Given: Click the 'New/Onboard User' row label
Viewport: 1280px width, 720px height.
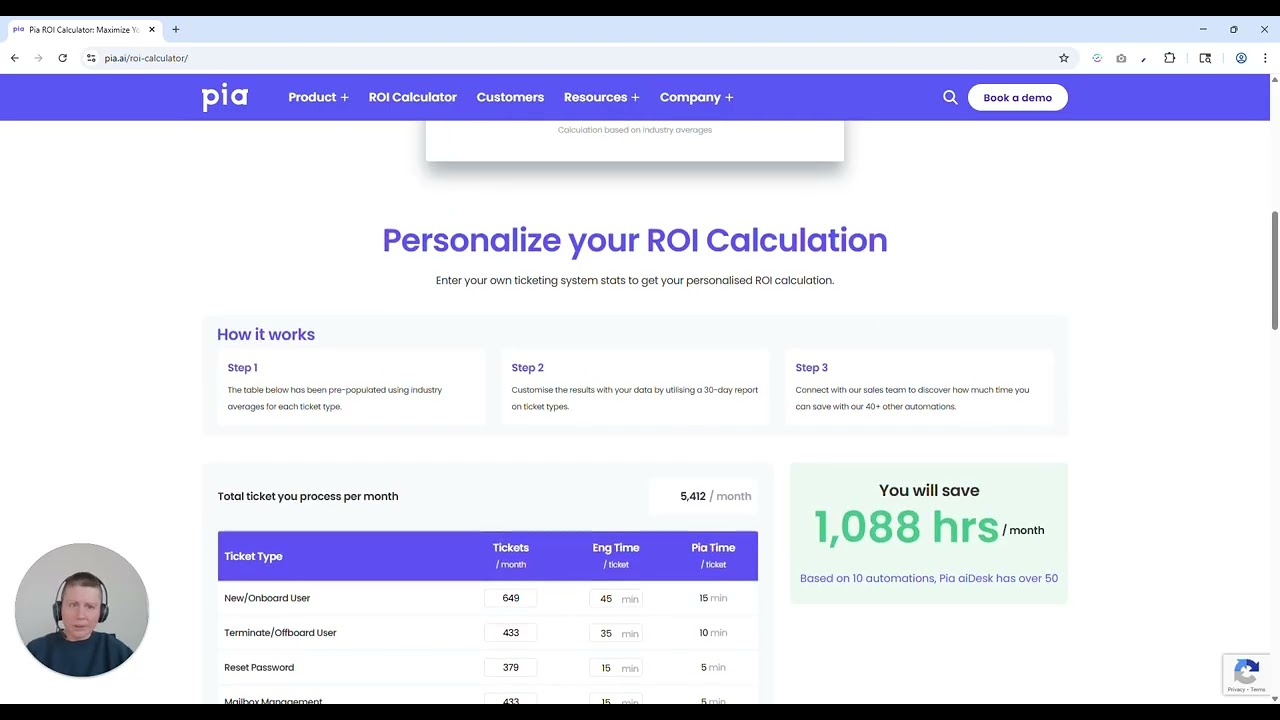Looking at the screenshot, I should pyautogui.click(x=267, y=598).
